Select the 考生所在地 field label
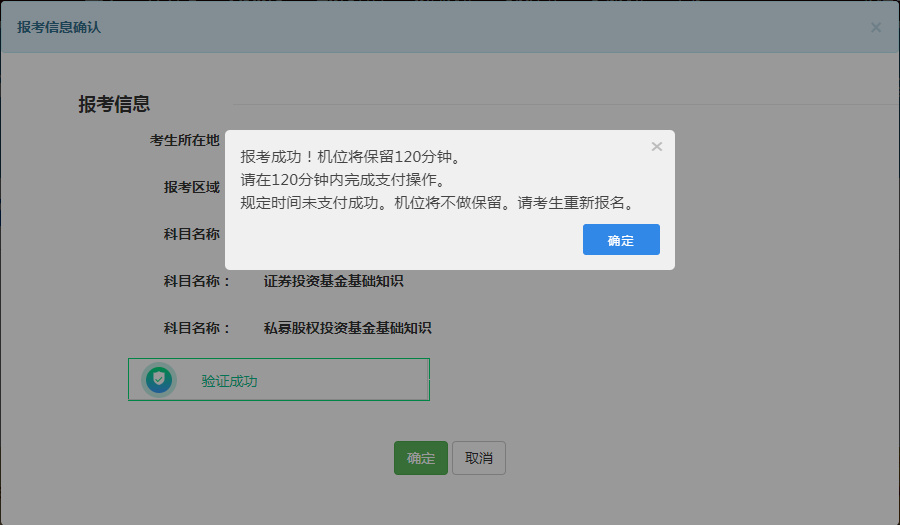Screen dimensions: 900x525 (185, 140)
